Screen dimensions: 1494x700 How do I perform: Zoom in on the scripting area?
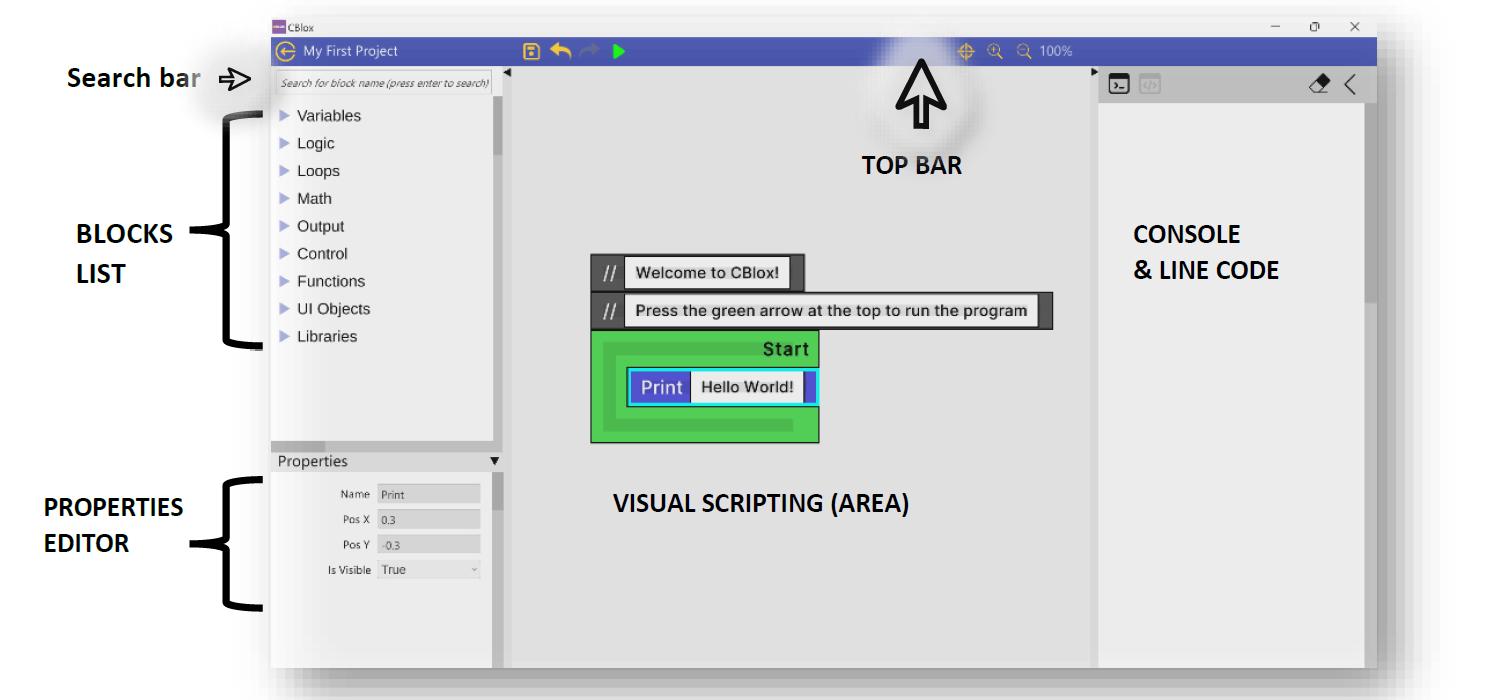(x=995, y=51)
